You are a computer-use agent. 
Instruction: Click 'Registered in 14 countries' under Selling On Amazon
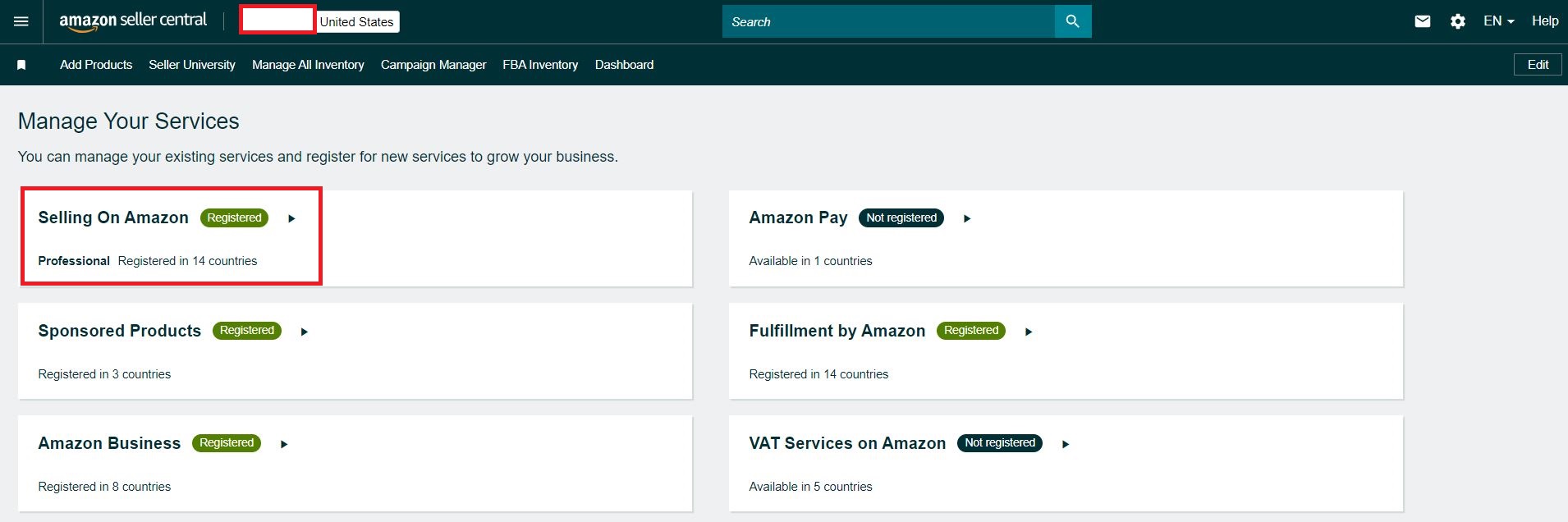click(187, 261)
